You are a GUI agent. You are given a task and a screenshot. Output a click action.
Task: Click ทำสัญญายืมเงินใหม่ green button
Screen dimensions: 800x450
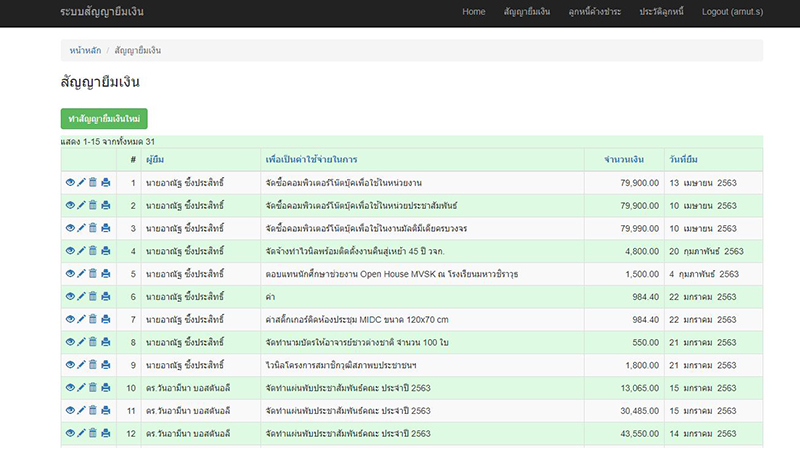click(x=104, y=119)
